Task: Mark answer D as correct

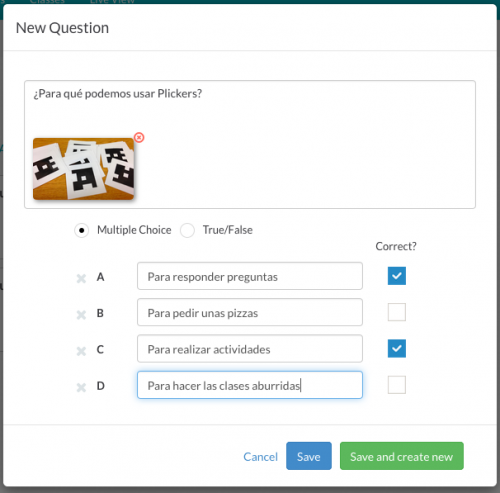Action: [397, 385]
